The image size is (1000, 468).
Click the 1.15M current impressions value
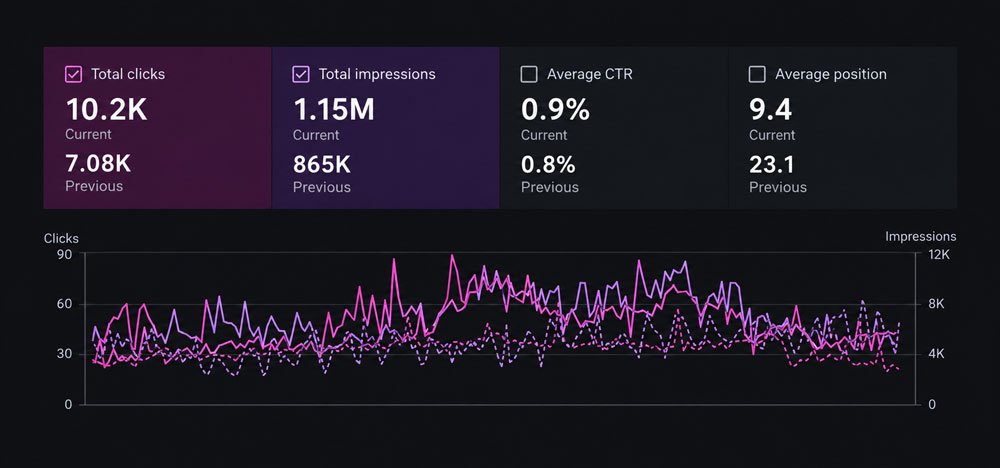[x=334, y=110]
